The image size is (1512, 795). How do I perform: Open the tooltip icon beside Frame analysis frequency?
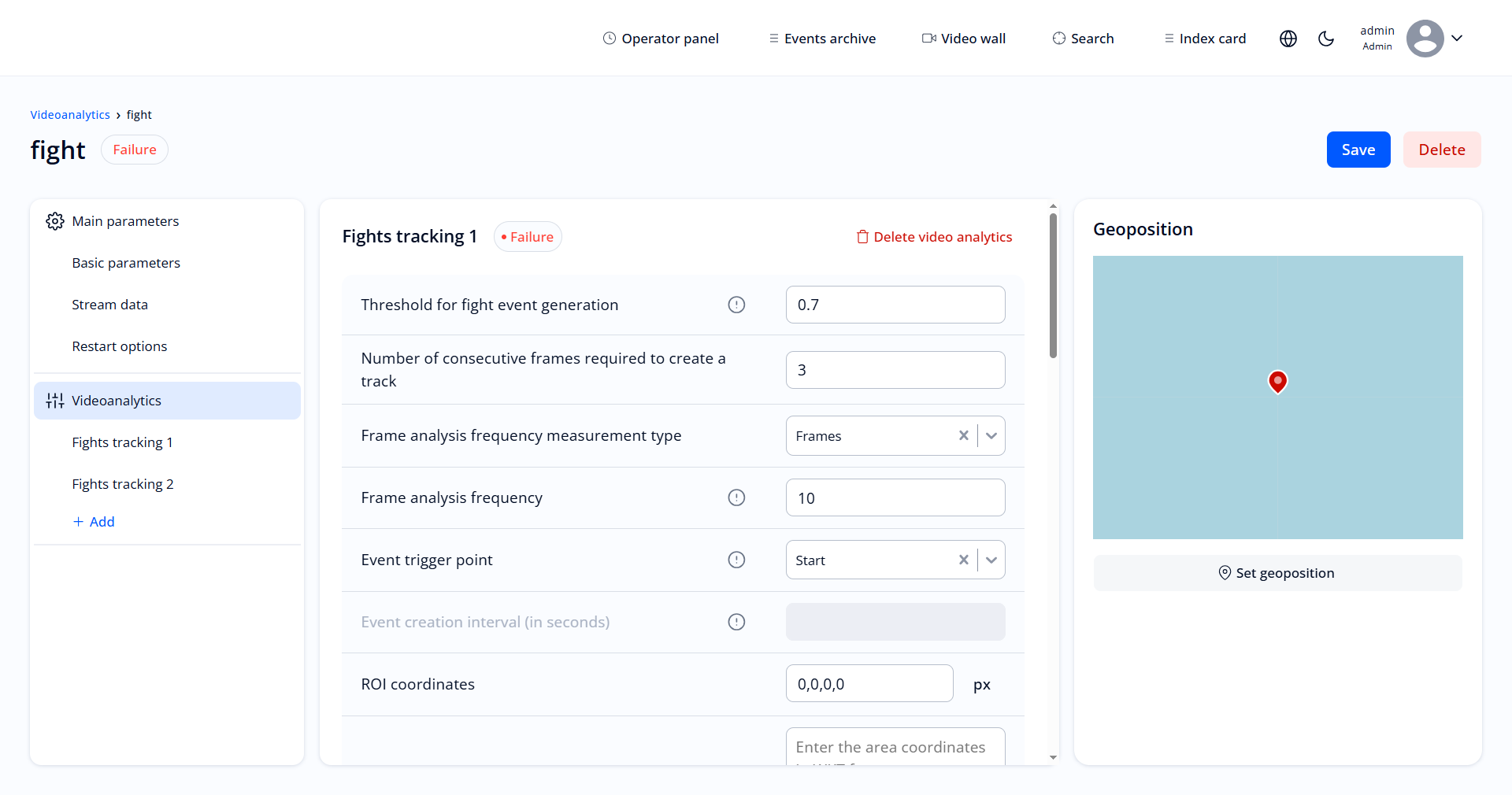coord(737,497)
